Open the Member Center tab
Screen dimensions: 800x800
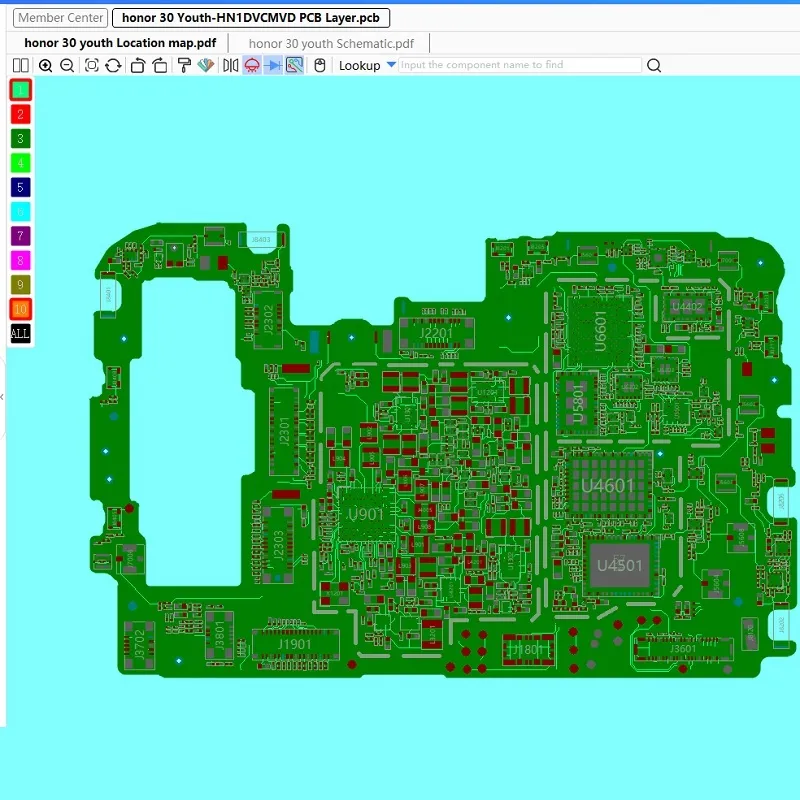tap(61, 18)
